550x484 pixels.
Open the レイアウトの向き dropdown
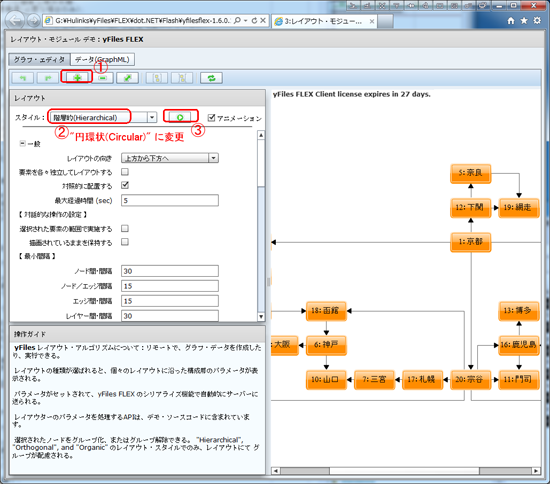170,158
